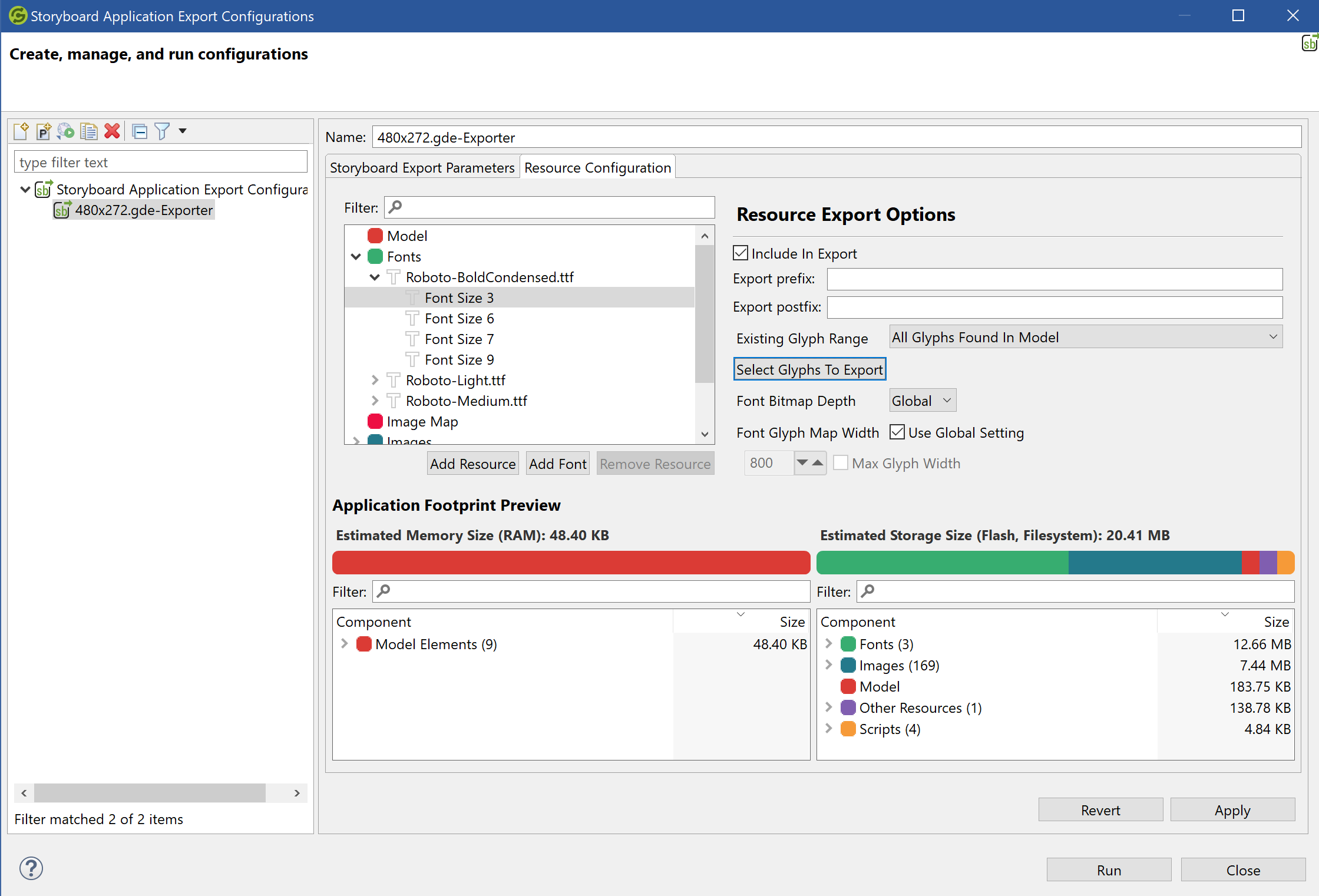Click Select Glyphs To Export button
Screen dimensions: 1319x896
809,369
